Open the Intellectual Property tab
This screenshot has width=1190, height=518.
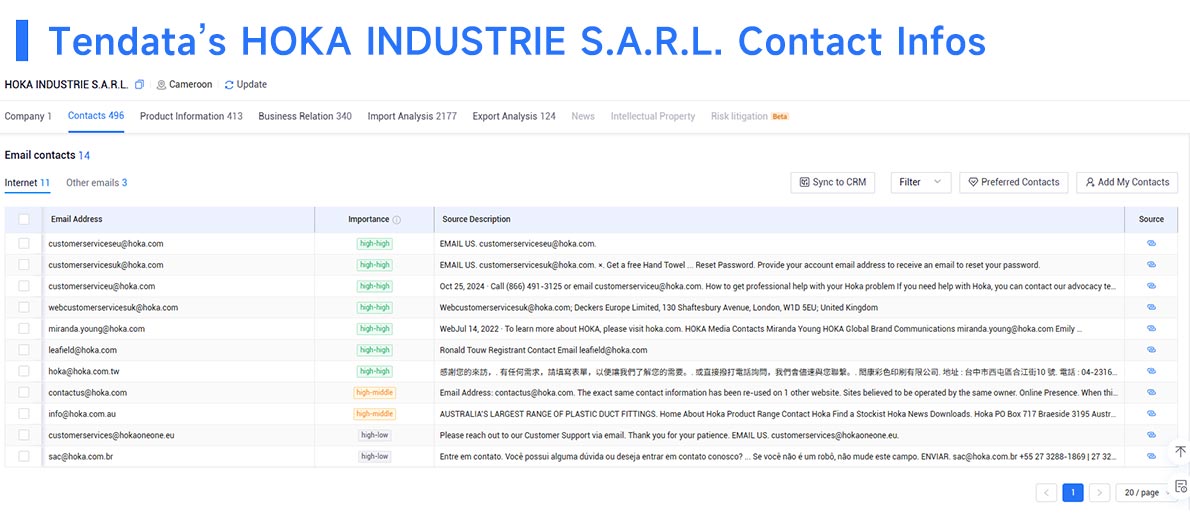point(653,116)
